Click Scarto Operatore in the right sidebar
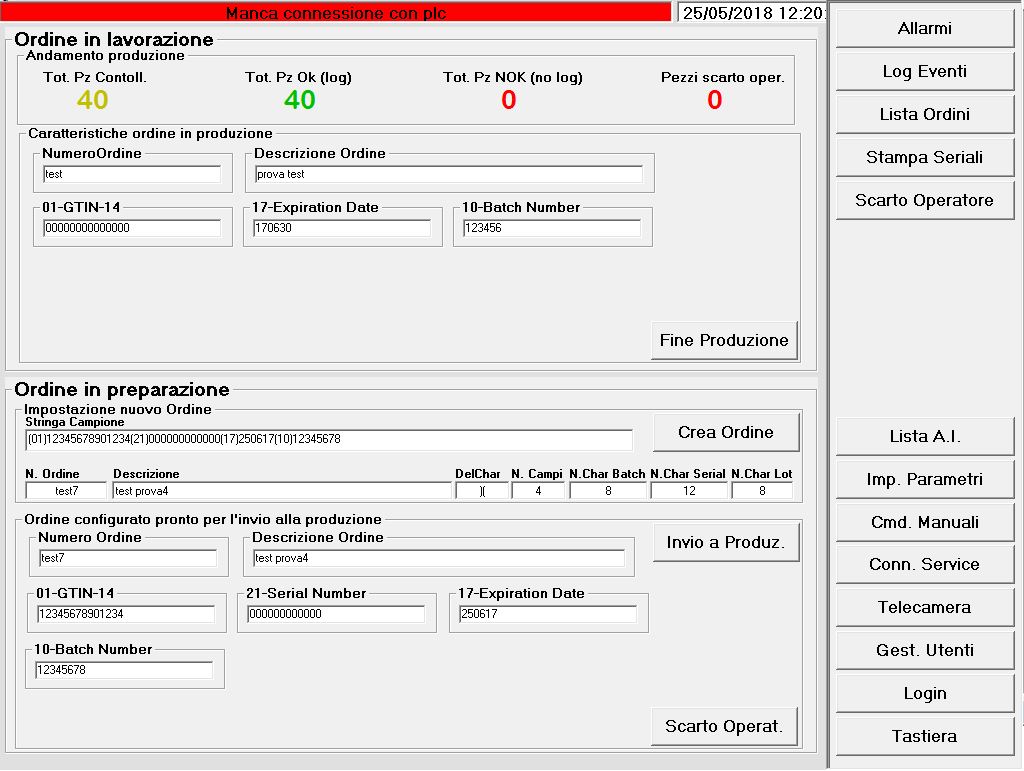Screen dimensions: 1024x771 tap(924, 200)
